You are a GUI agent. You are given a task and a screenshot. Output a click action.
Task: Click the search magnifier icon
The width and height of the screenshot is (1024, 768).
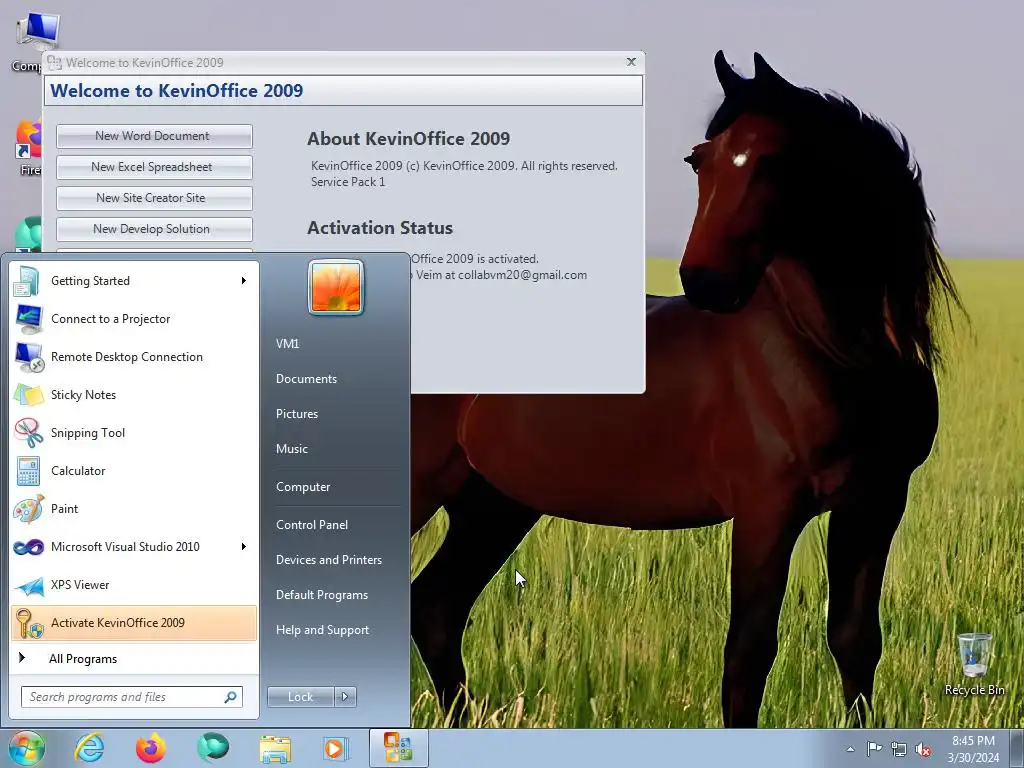click(230, 697)
